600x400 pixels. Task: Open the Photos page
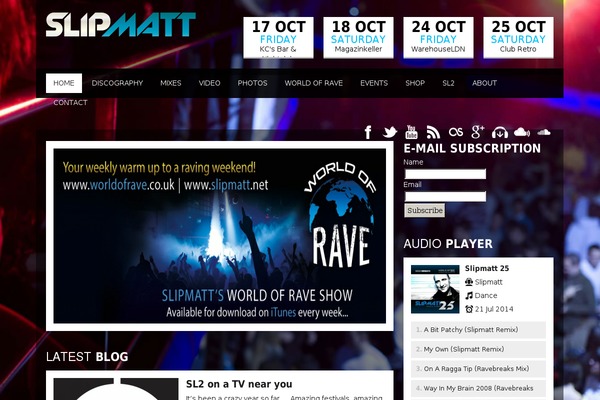252,83
